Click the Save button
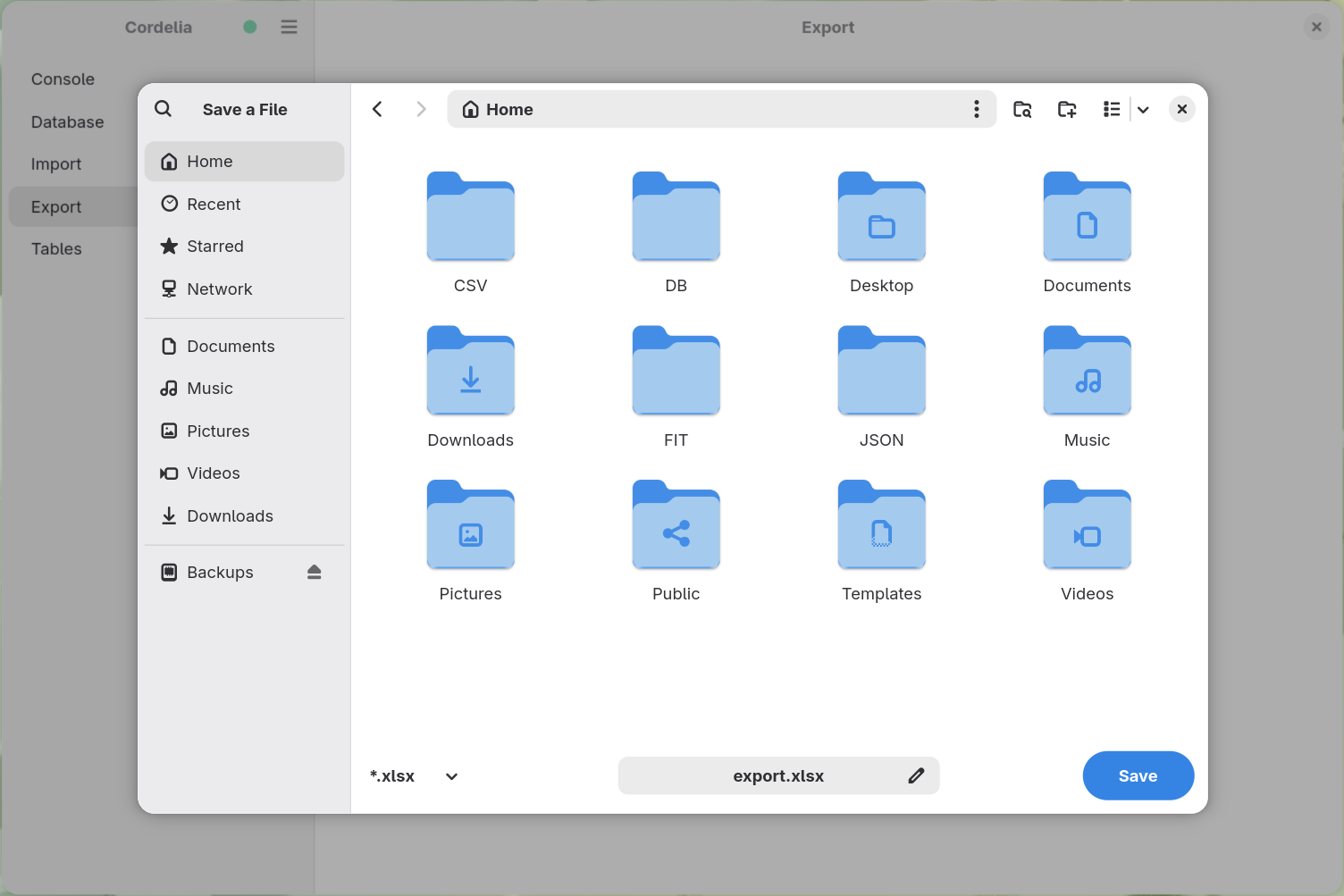 [1138, 775]
